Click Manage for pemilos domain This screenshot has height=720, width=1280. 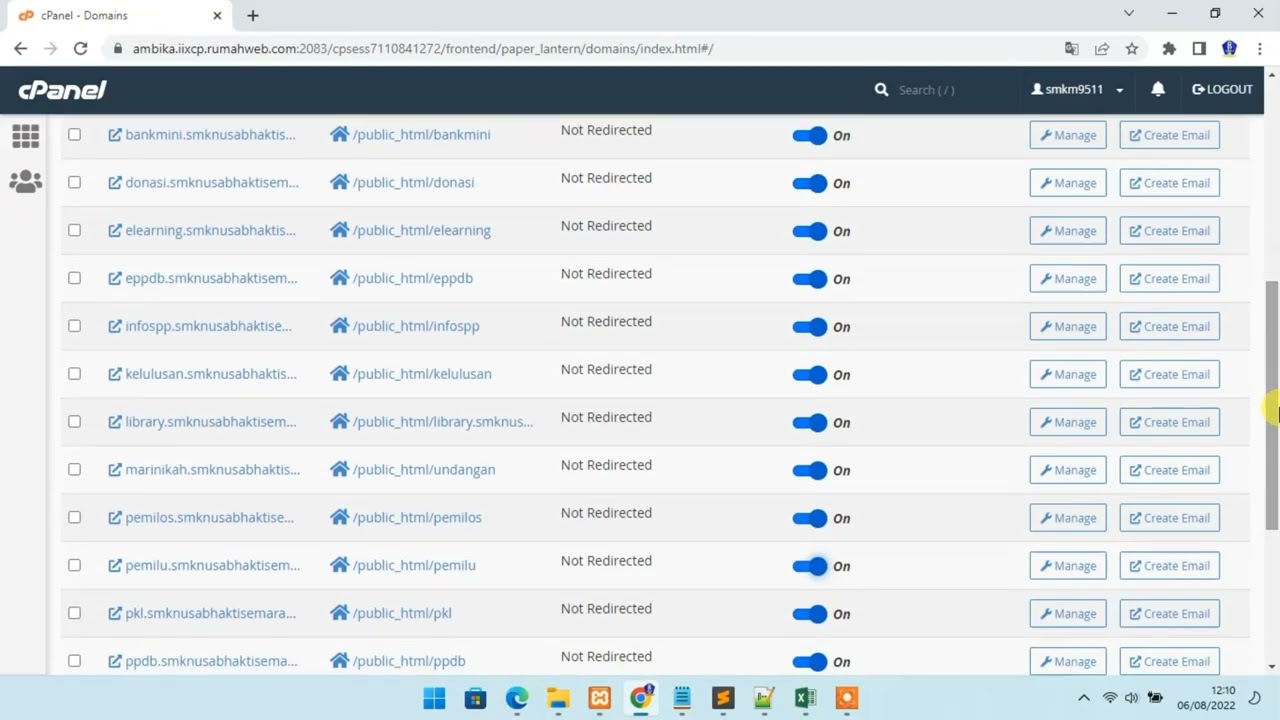(x=1068, y=518)
